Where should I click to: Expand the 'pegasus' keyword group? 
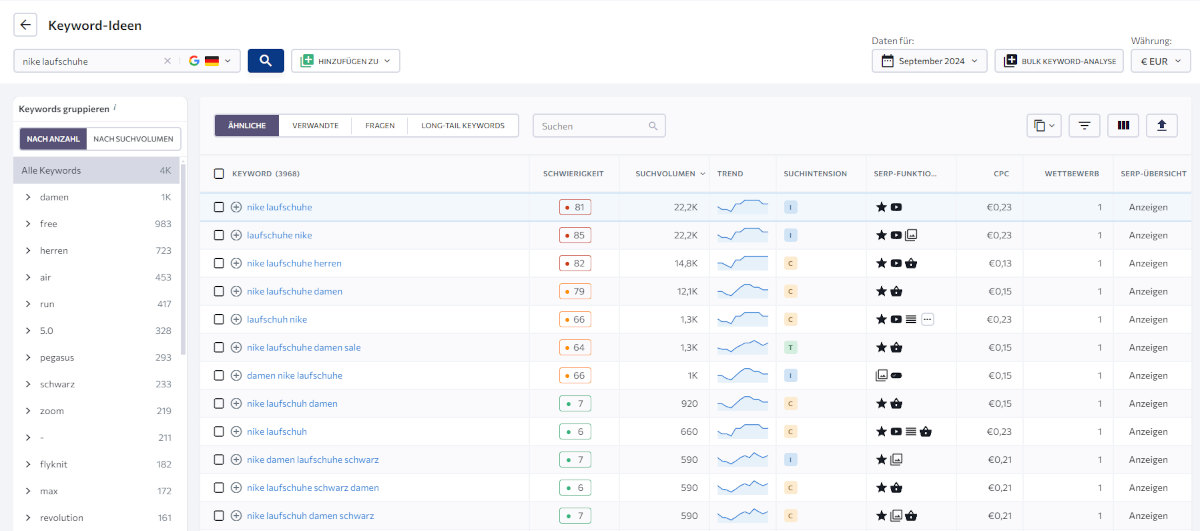point(28,357)
